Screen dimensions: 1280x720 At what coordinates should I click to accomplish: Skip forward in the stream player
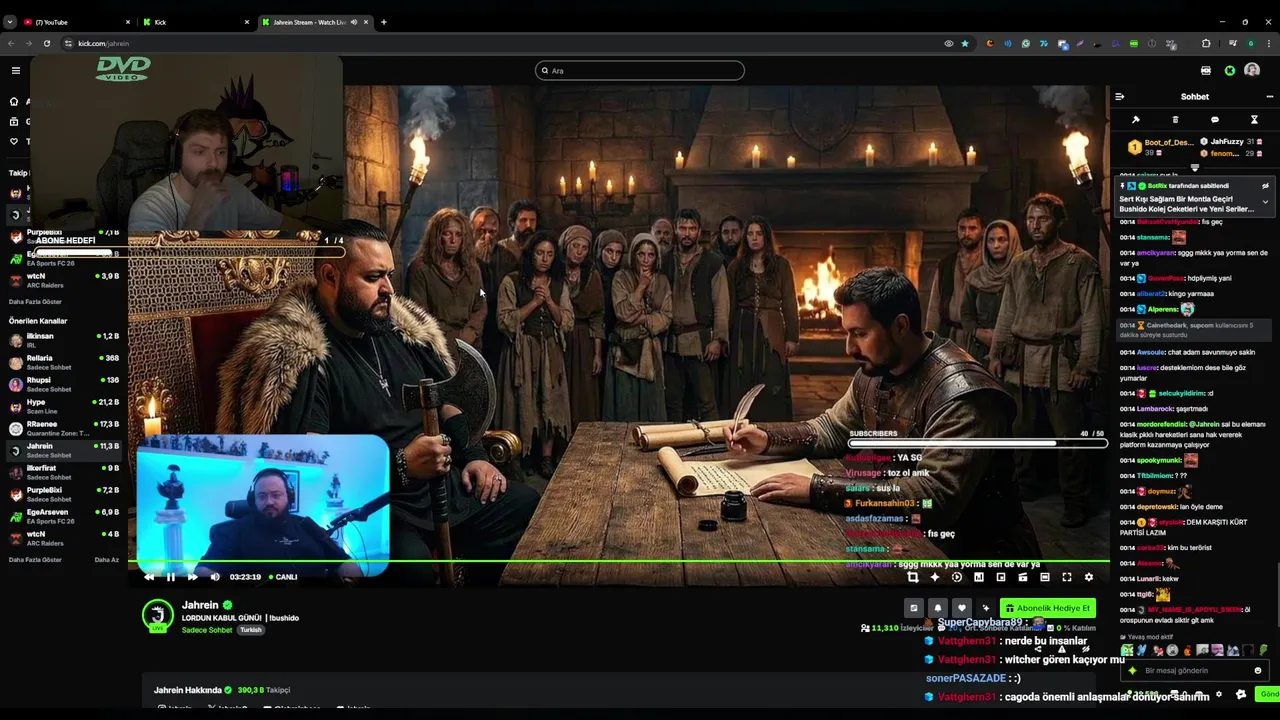(x=193, y=577)
